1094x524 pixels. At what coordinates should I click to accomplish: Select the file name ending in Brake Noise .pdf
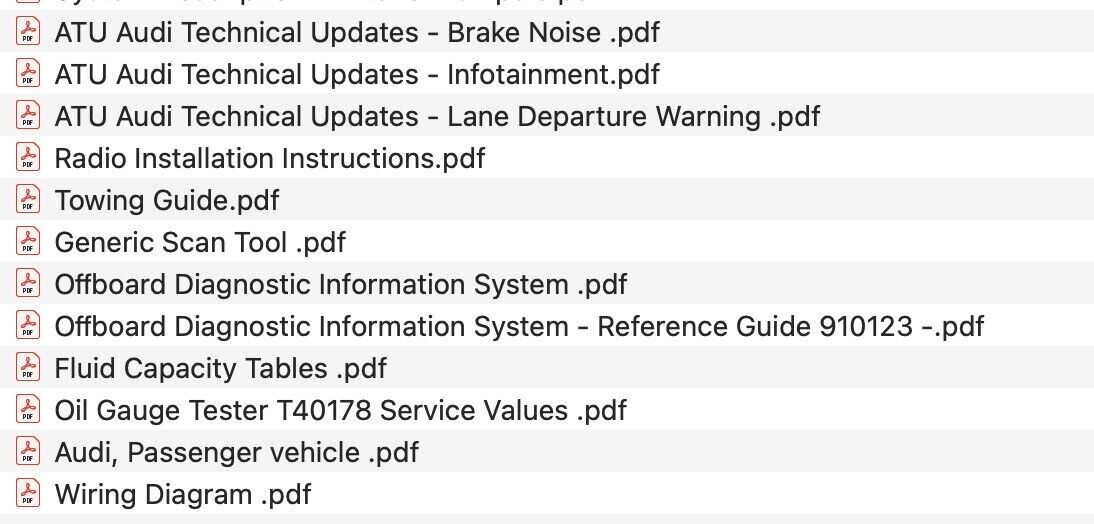point(357,33)
